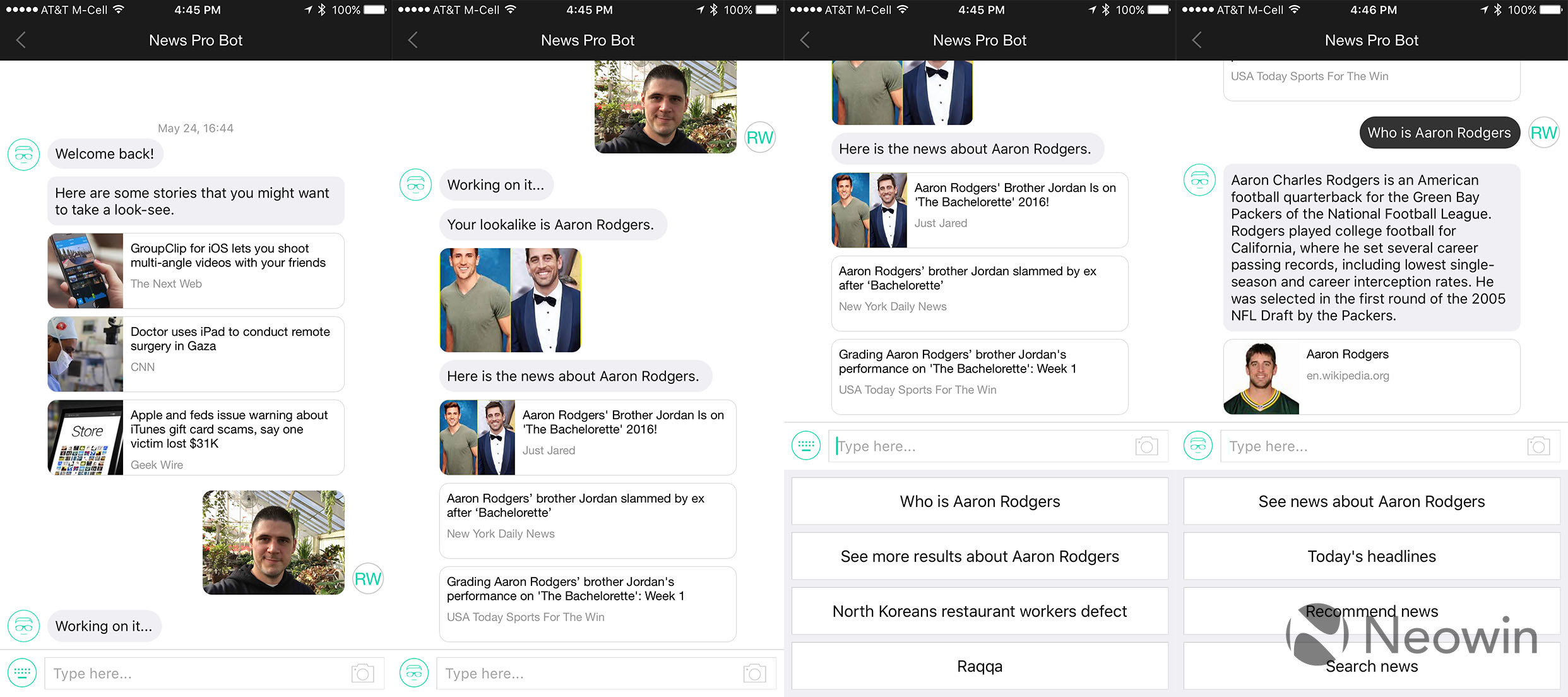Viewport: 1568px width, 697px height.
Task: Open Jordan on Bachelorette story in second screen
Action: tap(588, 437)
